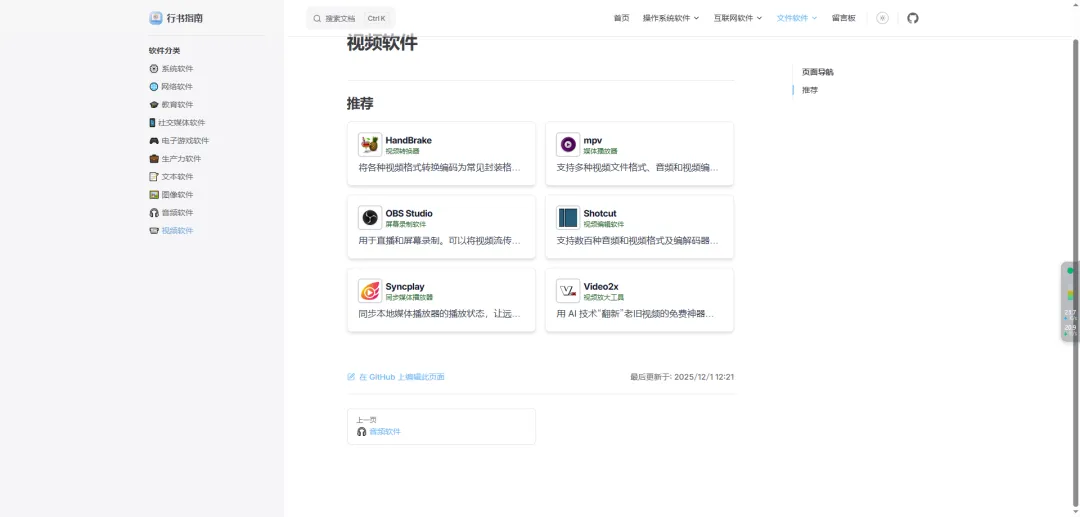
Task: Toggle the light/dark theme switch
Action: tap(882, 18)
